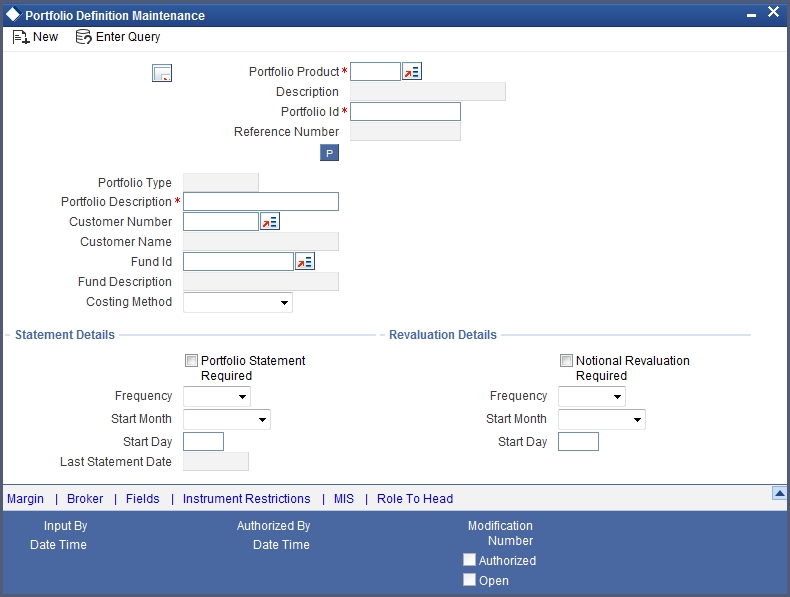
Task: Click the product Description read-only field
Action: 428,92
